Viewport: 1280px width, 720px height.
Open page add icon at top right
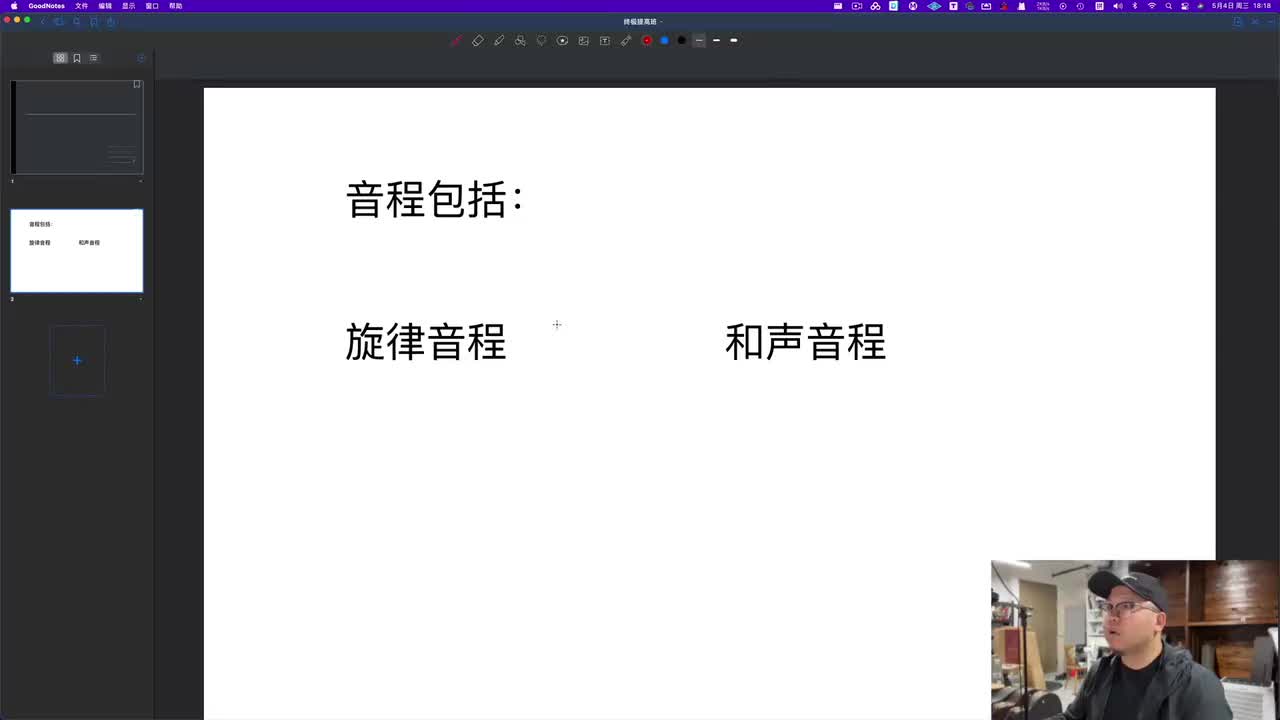1237,21
